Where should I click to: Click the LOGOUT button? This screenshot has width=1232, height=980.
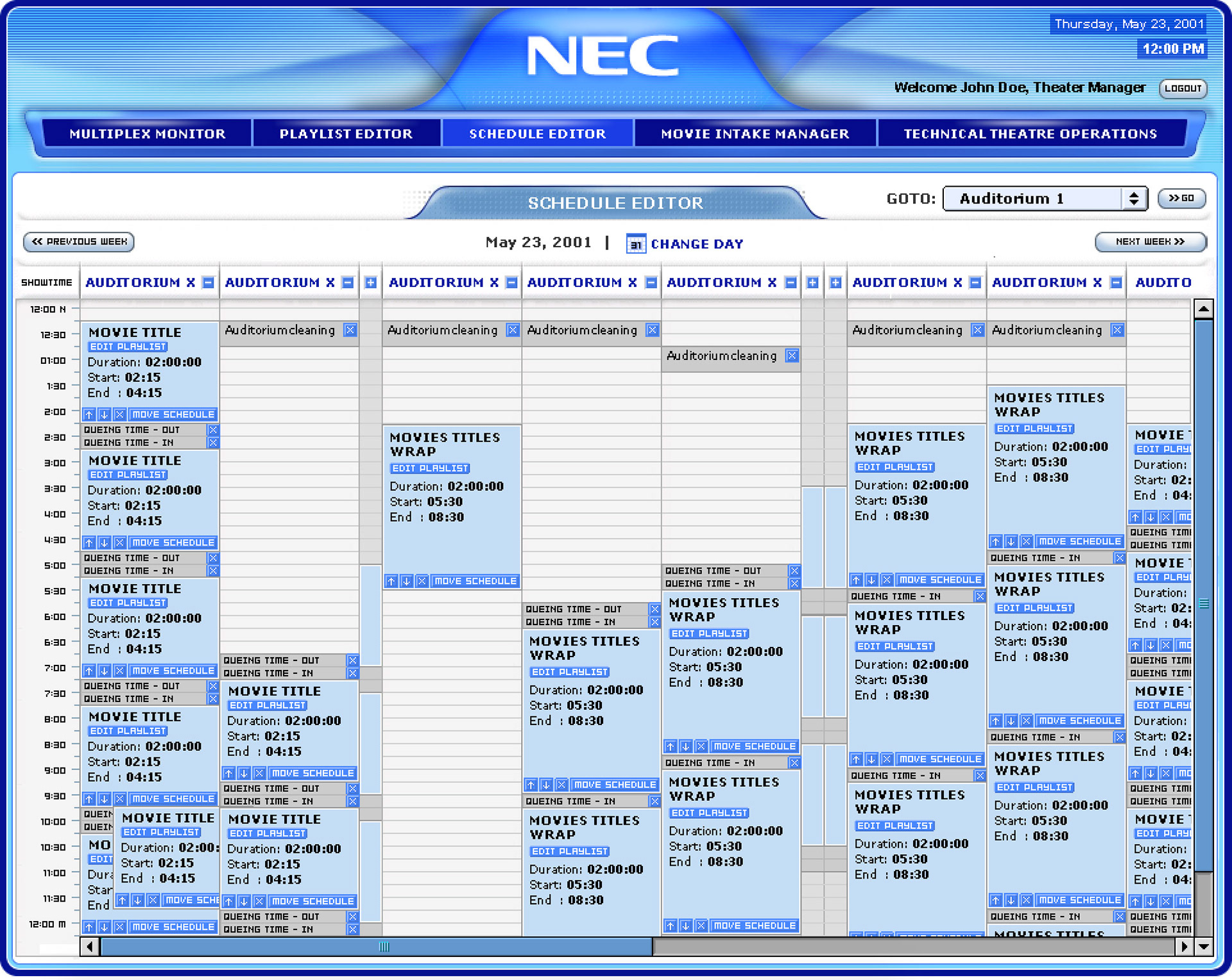pyautogui.click(x=1183, y=89)
